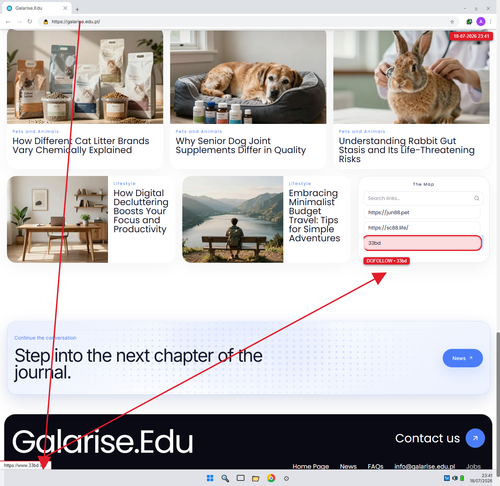
Task: Open How Digital Decluttering Boosts article
Action: pyautogui.click(x=141, y=211)
